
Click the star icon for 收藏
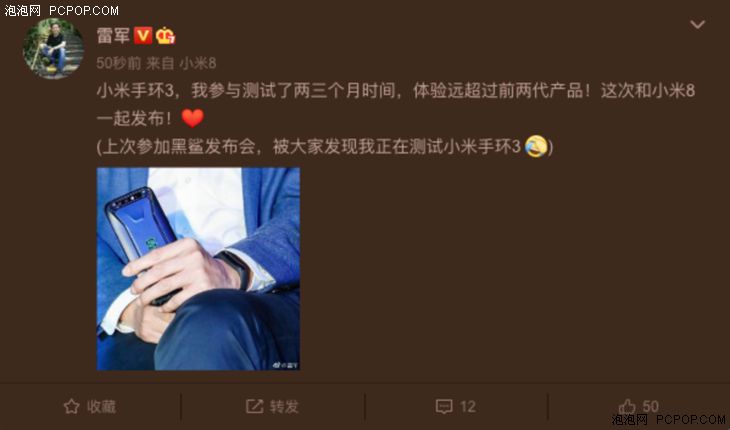(71, 406)
